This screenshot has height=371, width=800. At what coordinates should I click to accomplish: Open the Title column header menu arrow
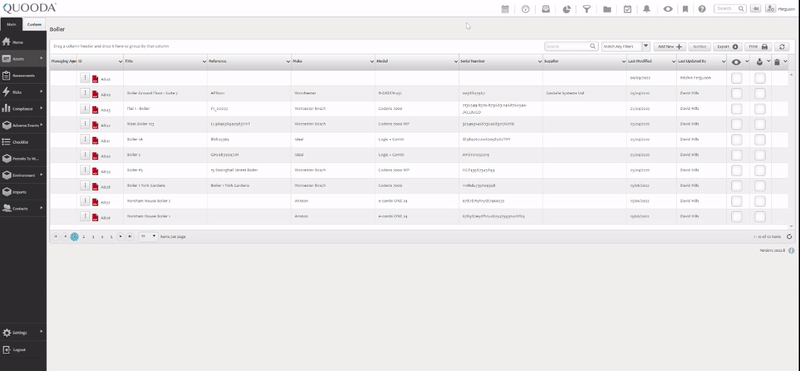(x=204, y=61)
